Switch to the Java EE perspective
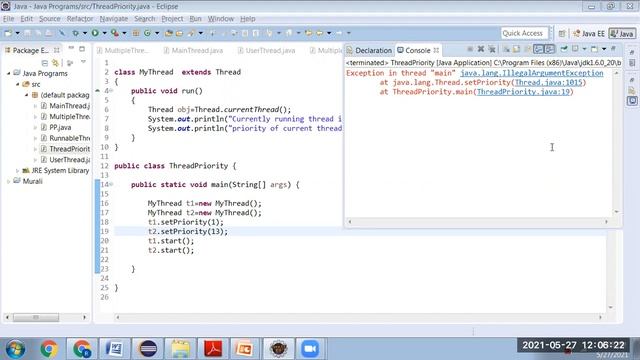The image size is (640, 360). tap(589, 34)
